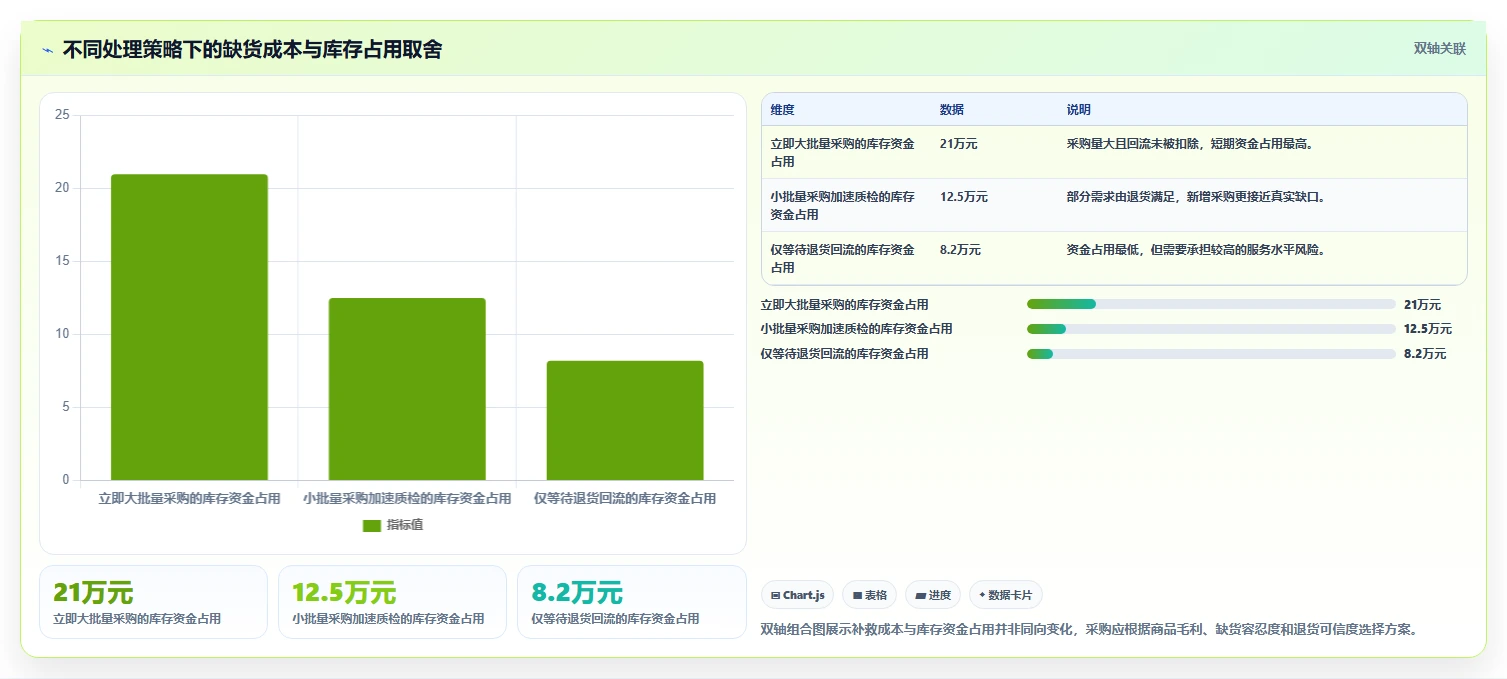1507x679 pixels.
Task: Click the shortest bar for 仅等待退货回流
Action: [x=625, y=420]
